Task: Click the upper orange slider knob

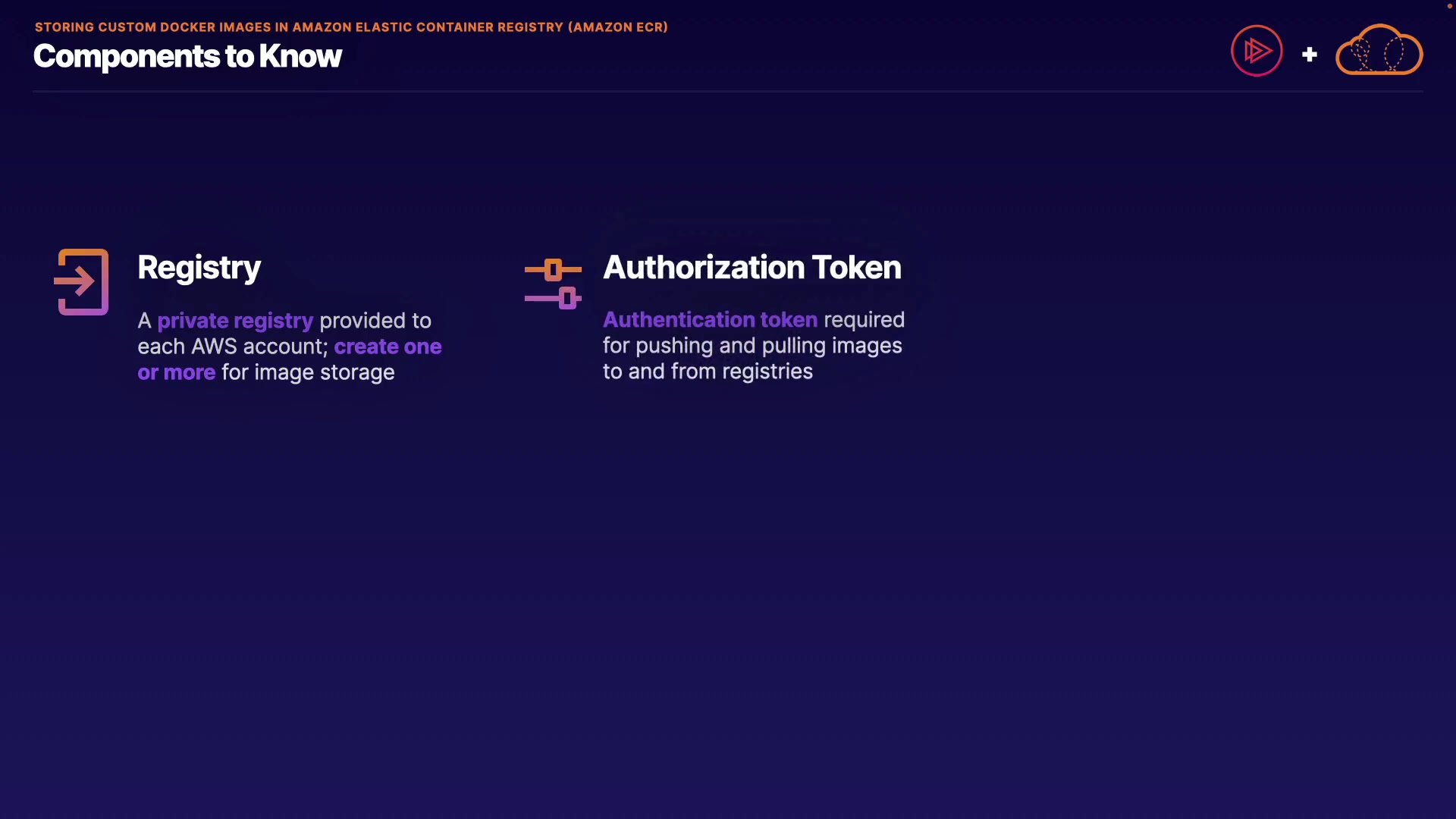Action: pos(553,269)
